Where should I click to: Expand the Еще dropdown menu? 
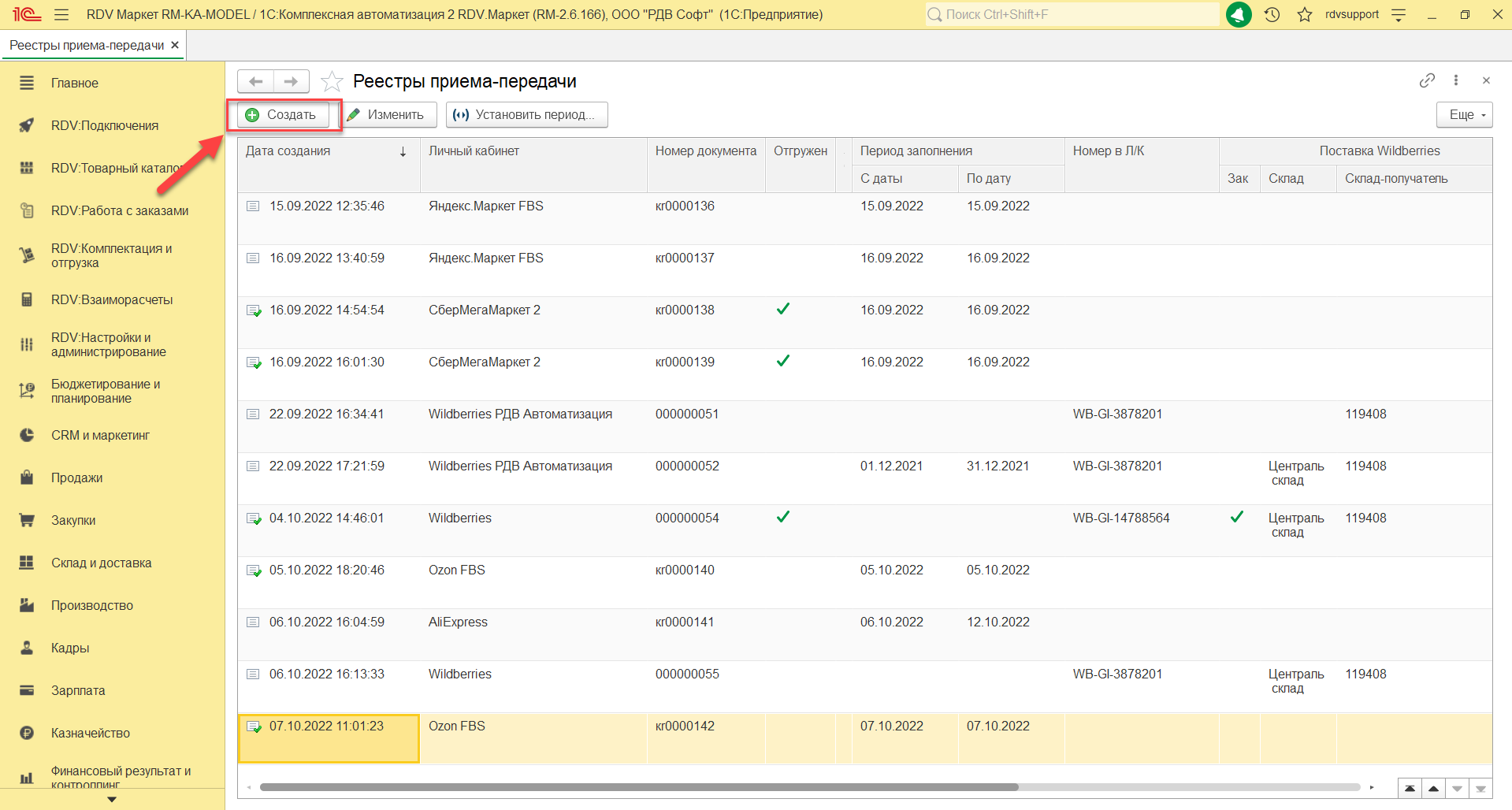(1464, 114)
